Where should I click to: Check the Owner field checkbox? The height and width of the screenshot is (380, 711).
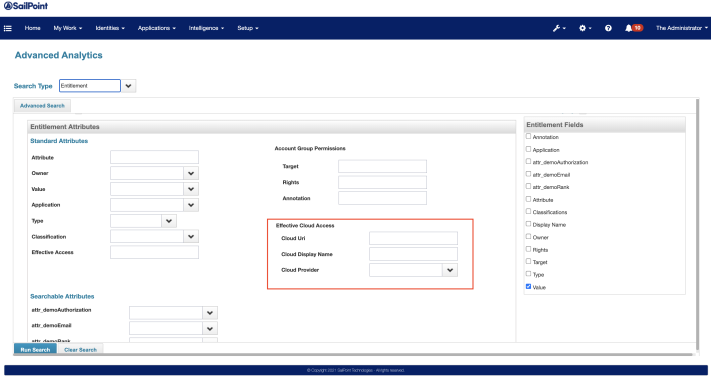coord(528,236)
